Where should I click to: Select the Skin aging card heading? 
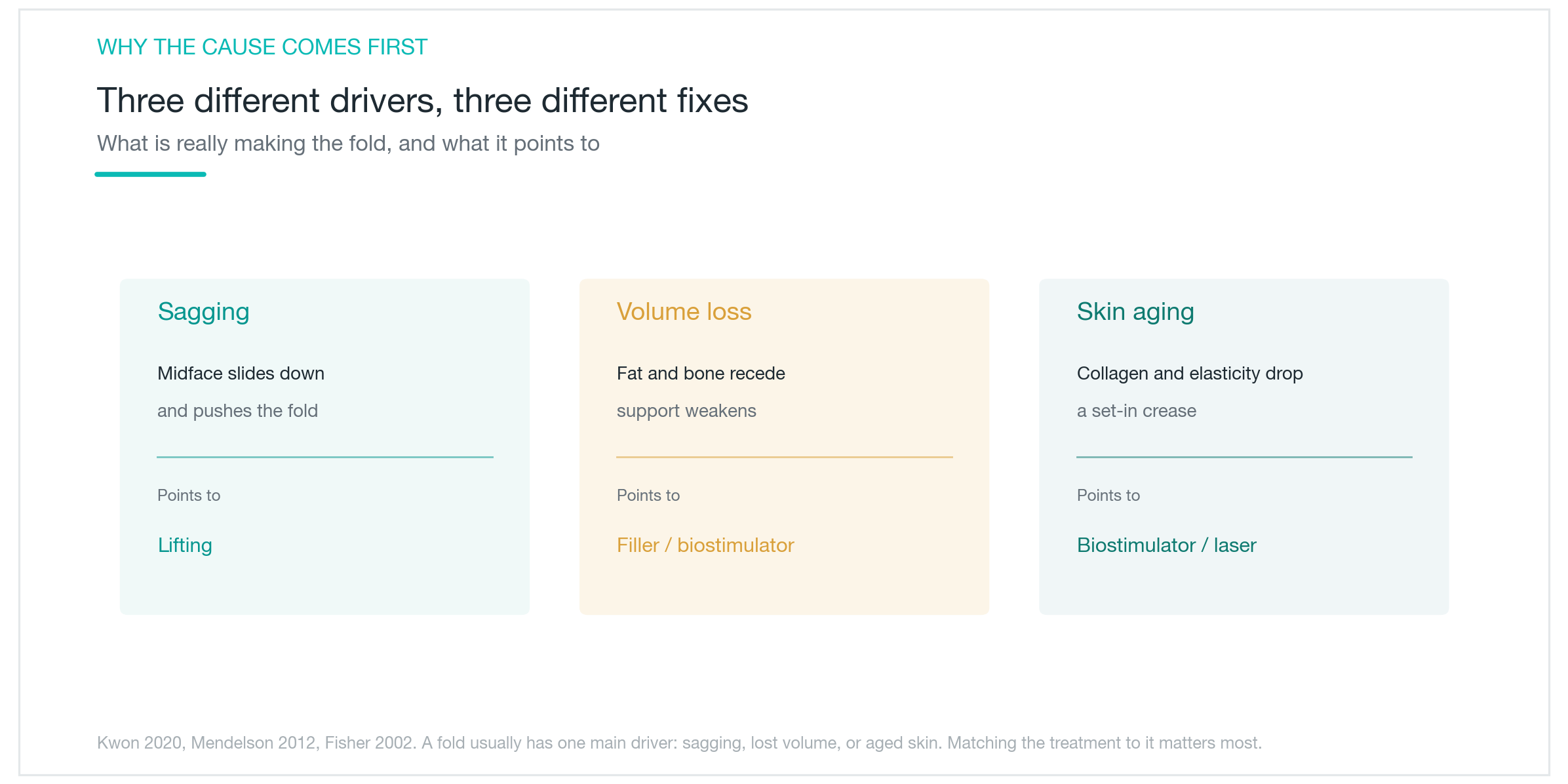coord(1135,312)
